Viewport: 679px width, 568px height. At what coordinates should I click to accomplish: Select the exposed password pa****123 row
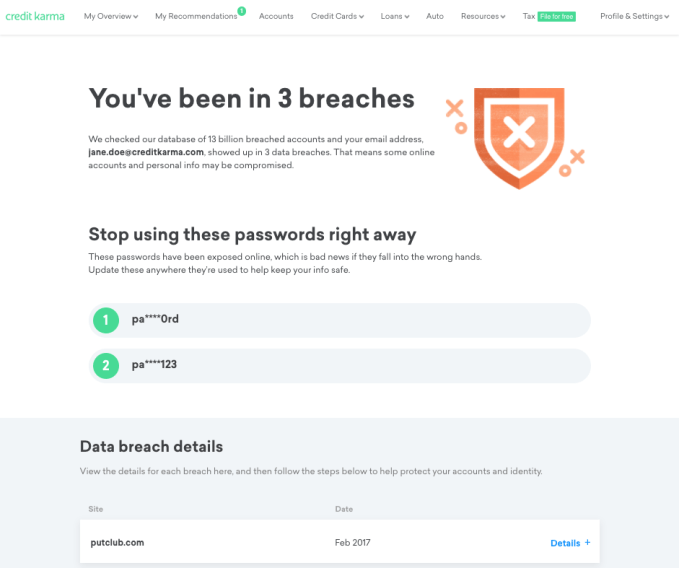340,366
